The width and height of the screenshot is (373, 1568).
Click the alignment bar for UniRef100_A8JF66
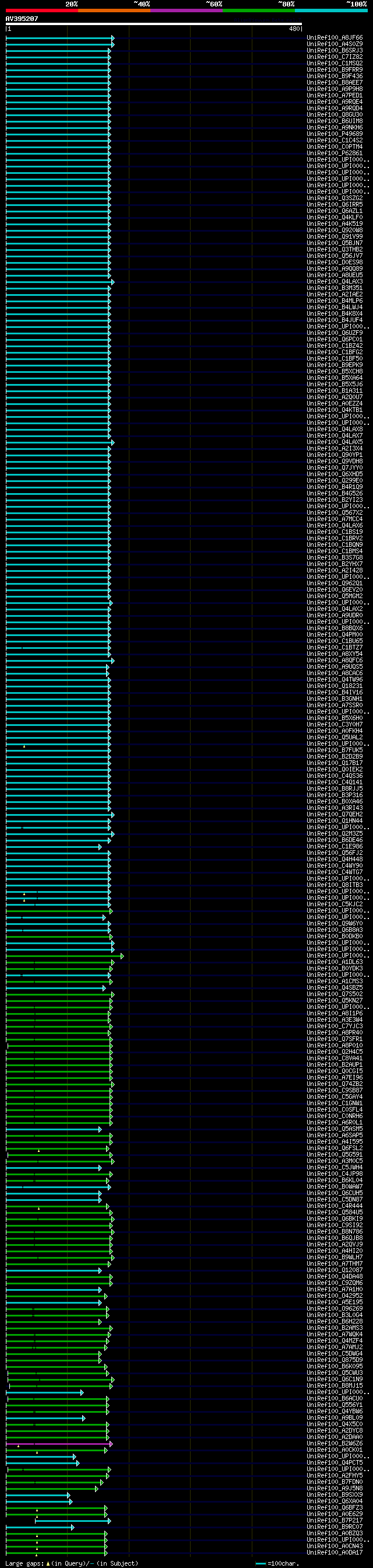point(60,38)
